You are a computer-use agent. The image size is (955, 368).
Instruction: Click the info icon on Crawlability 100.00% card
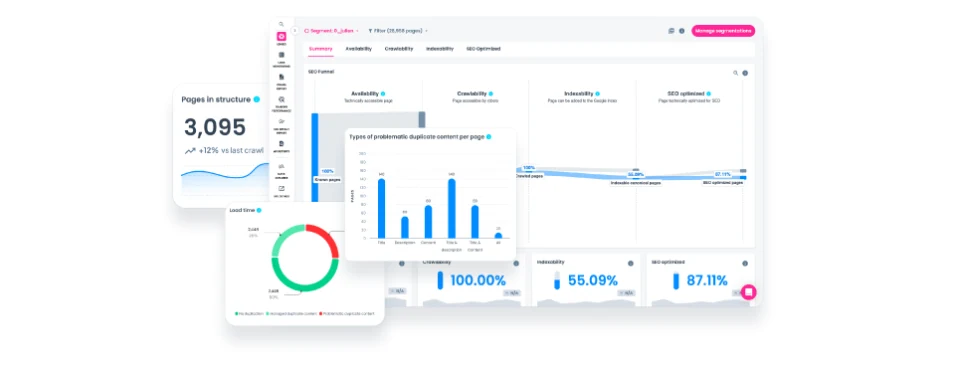click(x=516, y=263)
